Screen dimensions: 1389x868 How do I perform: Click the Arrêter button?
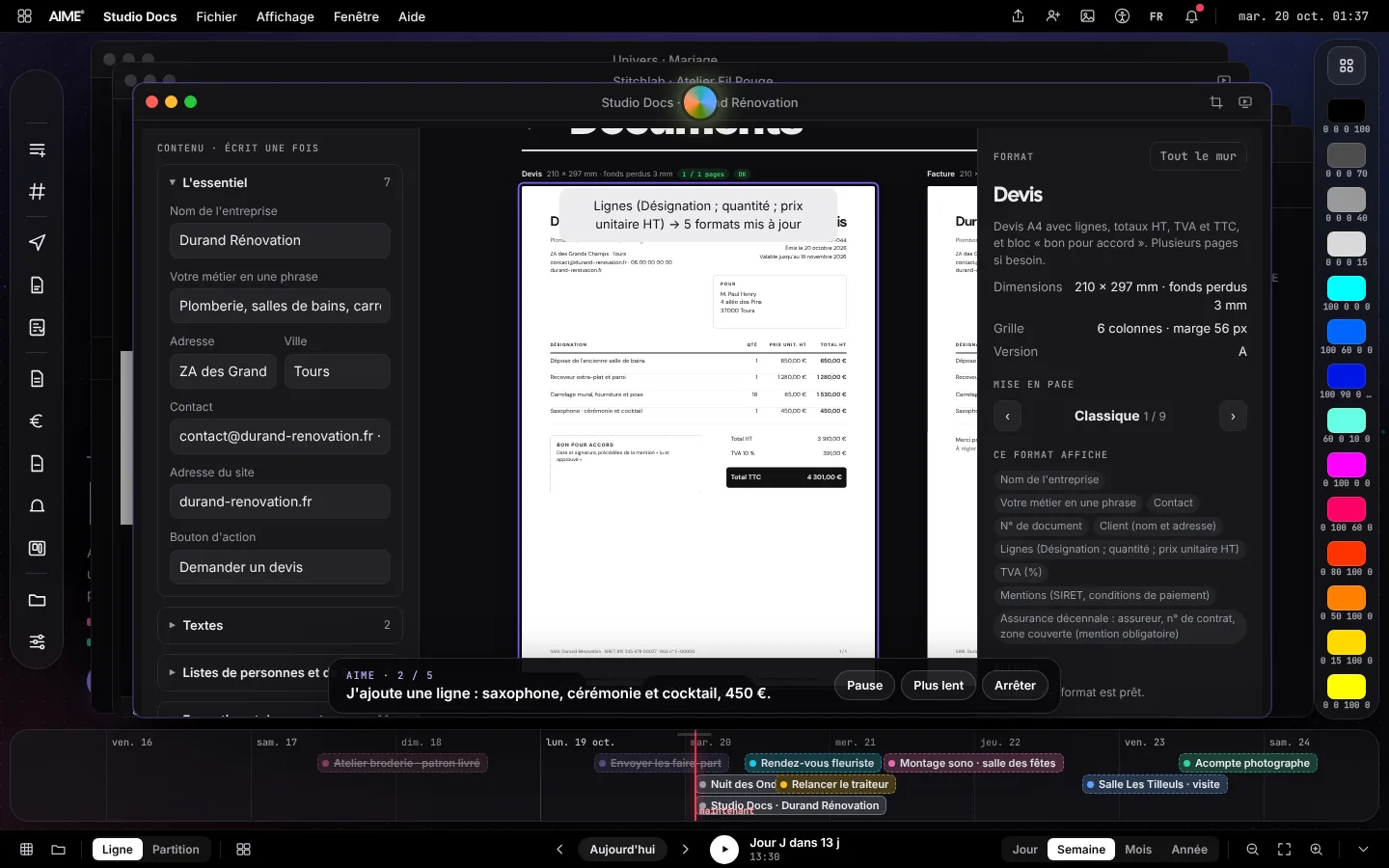click(x=1015, y=686)
